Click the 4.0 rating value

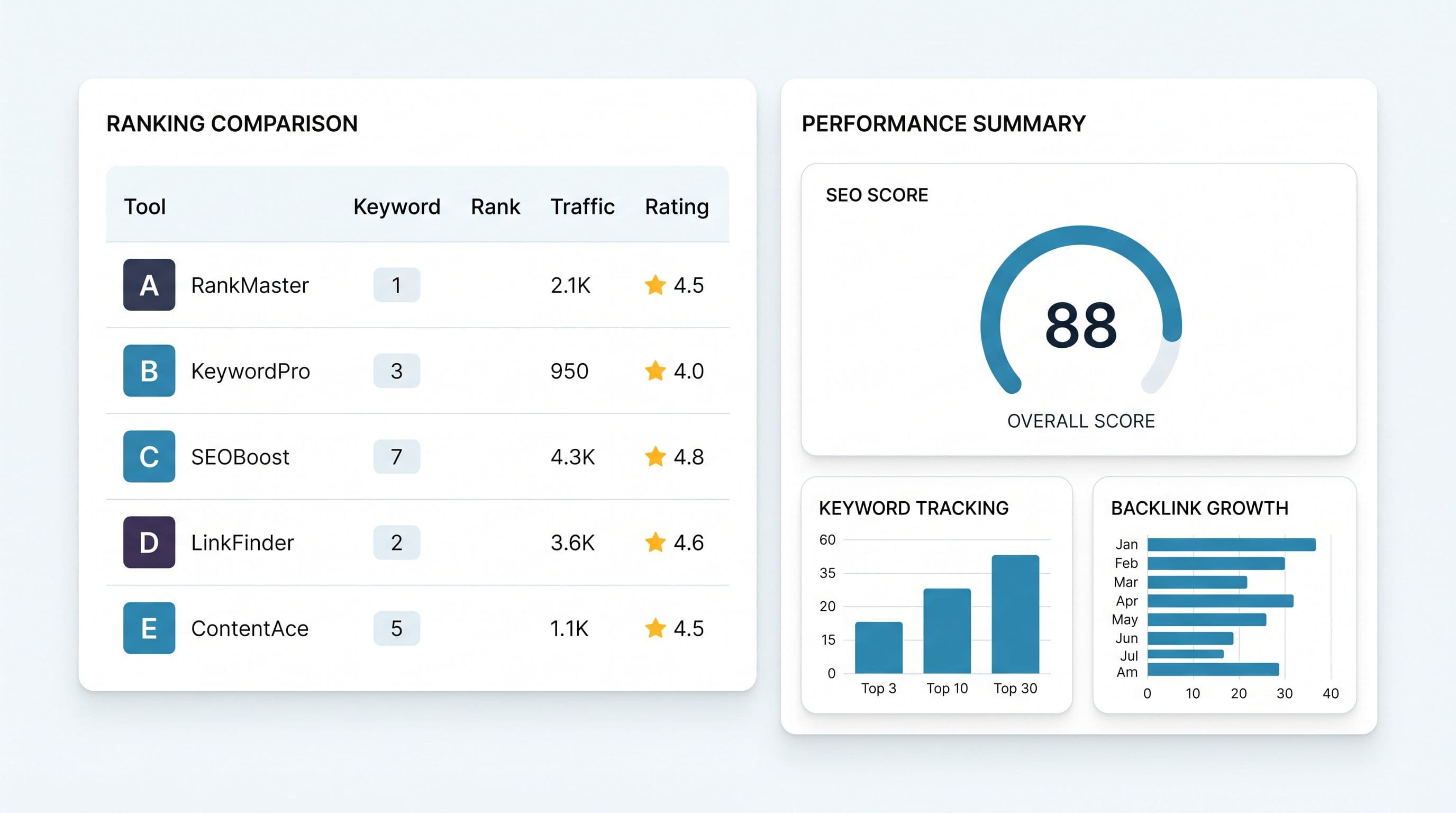tap(688, 371)
